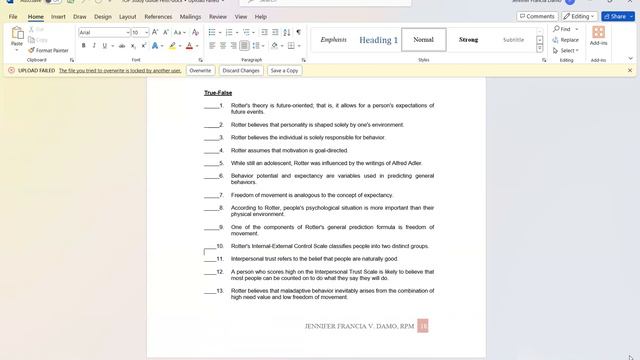Viewport: 640px width, 360px height.
Task: Open the Comments pane
Action: (537, 16)
